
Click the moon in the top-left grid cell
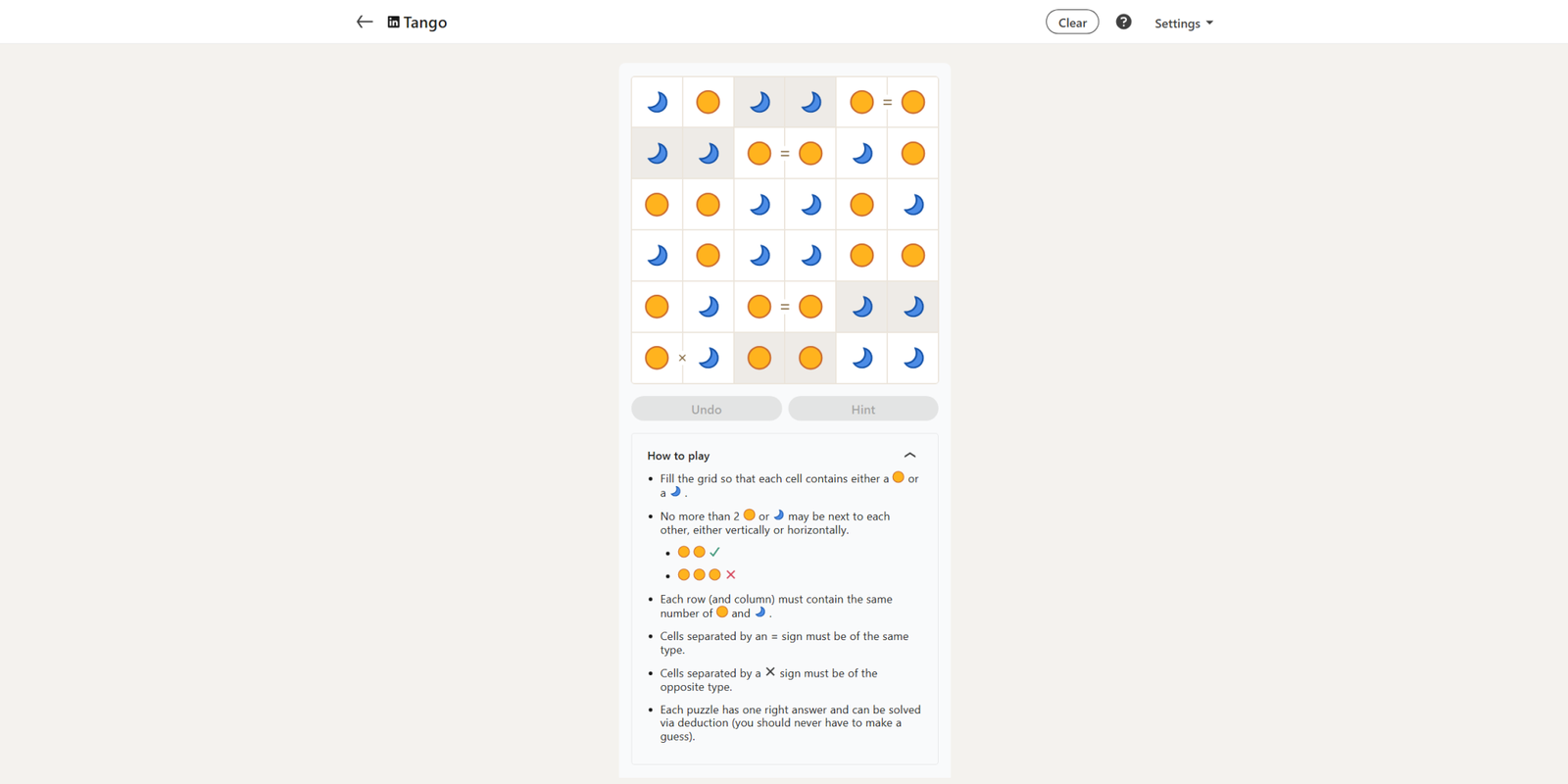tap(657, 102)
